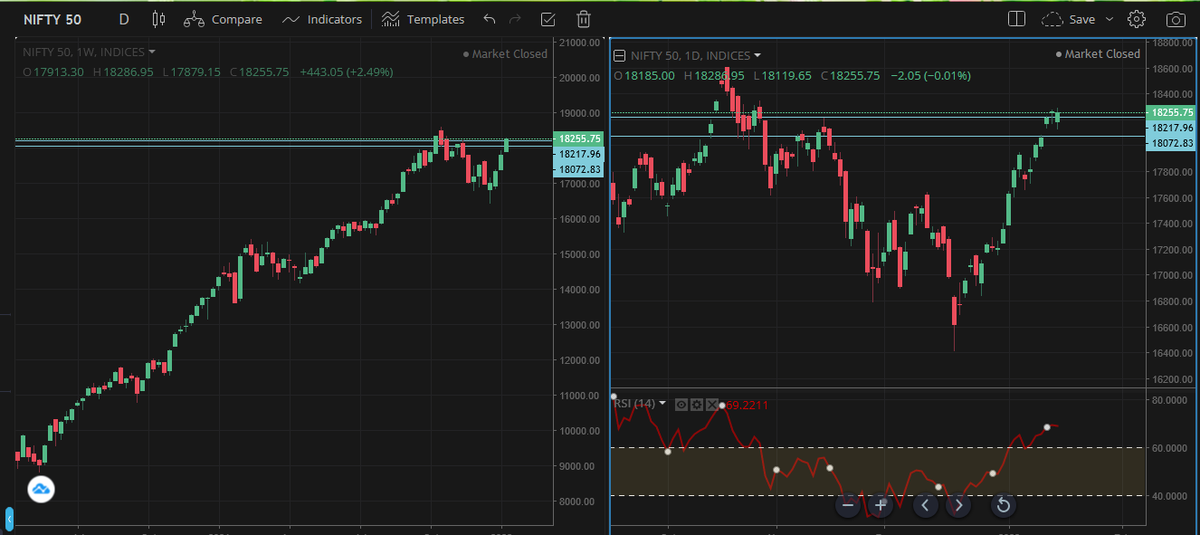1200x535 pixels.
Task: Reset the chart view with circular arrow
Action: pos(1003,505)
